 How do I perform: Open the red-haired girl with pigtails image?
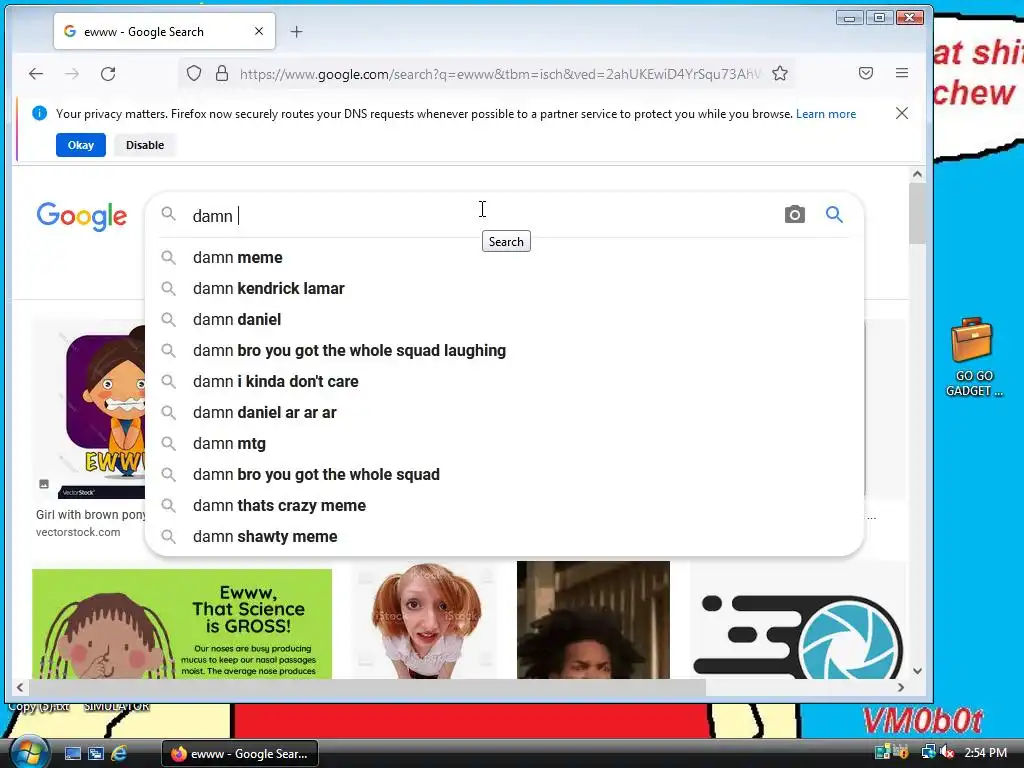(x=426, y=620)
